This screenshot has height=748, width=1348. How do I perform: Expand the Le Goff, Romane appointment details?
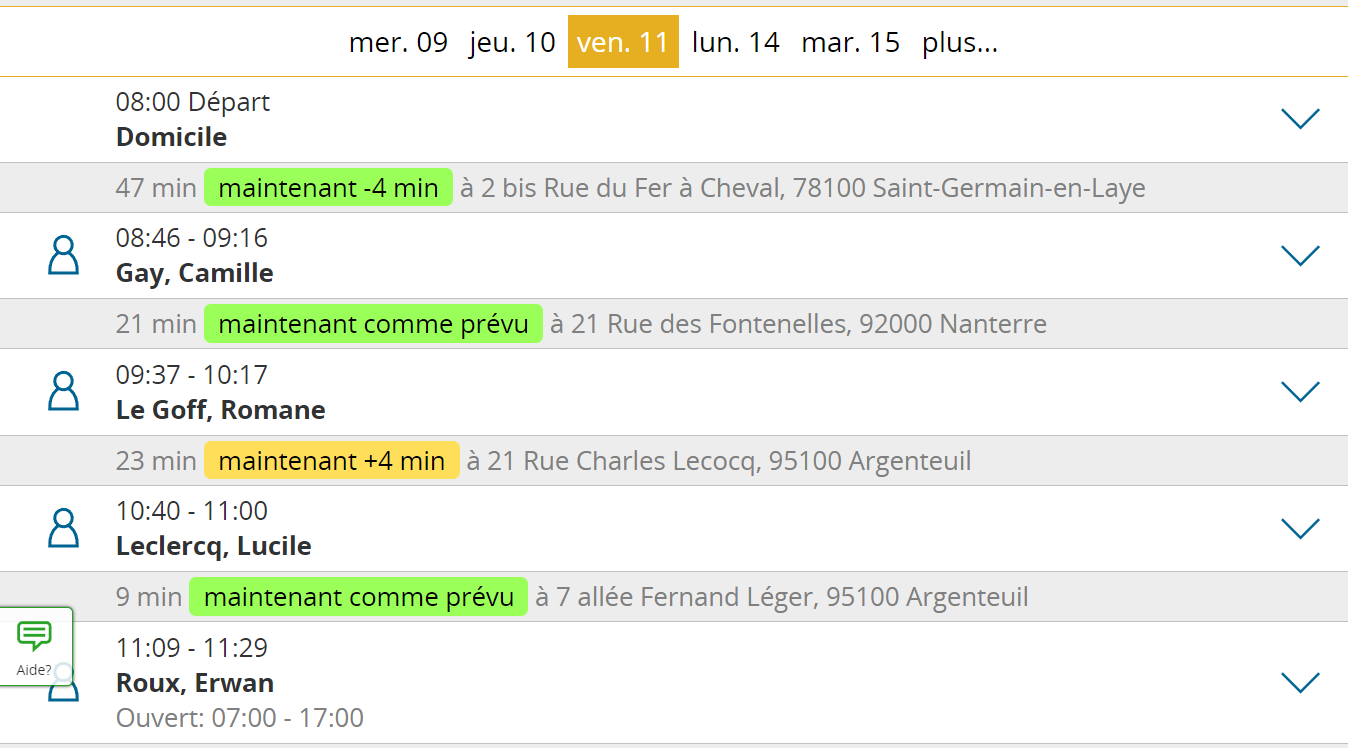1300,391
